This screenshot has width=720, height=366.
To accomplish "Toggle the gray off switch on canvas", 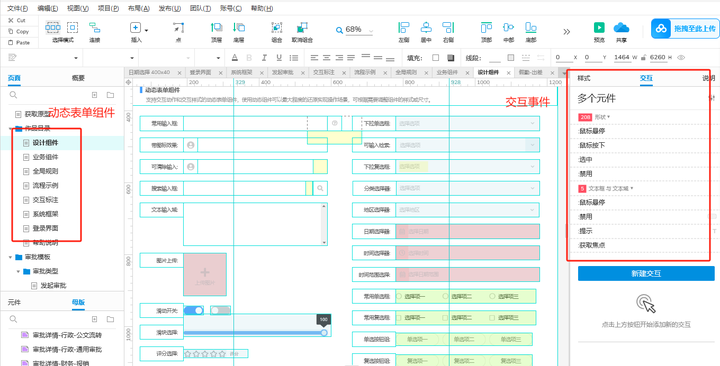I will 220,311.
